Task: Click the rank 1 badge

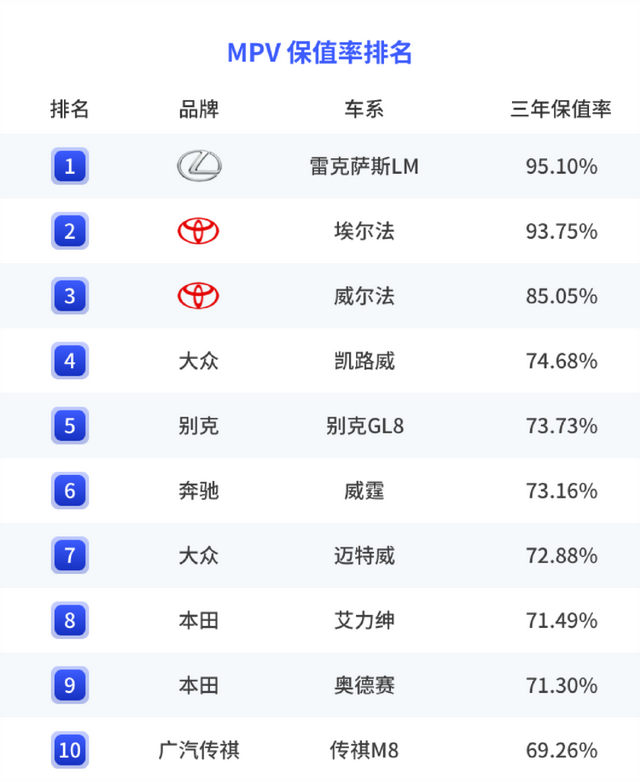Action: click(x=70, y=166)
